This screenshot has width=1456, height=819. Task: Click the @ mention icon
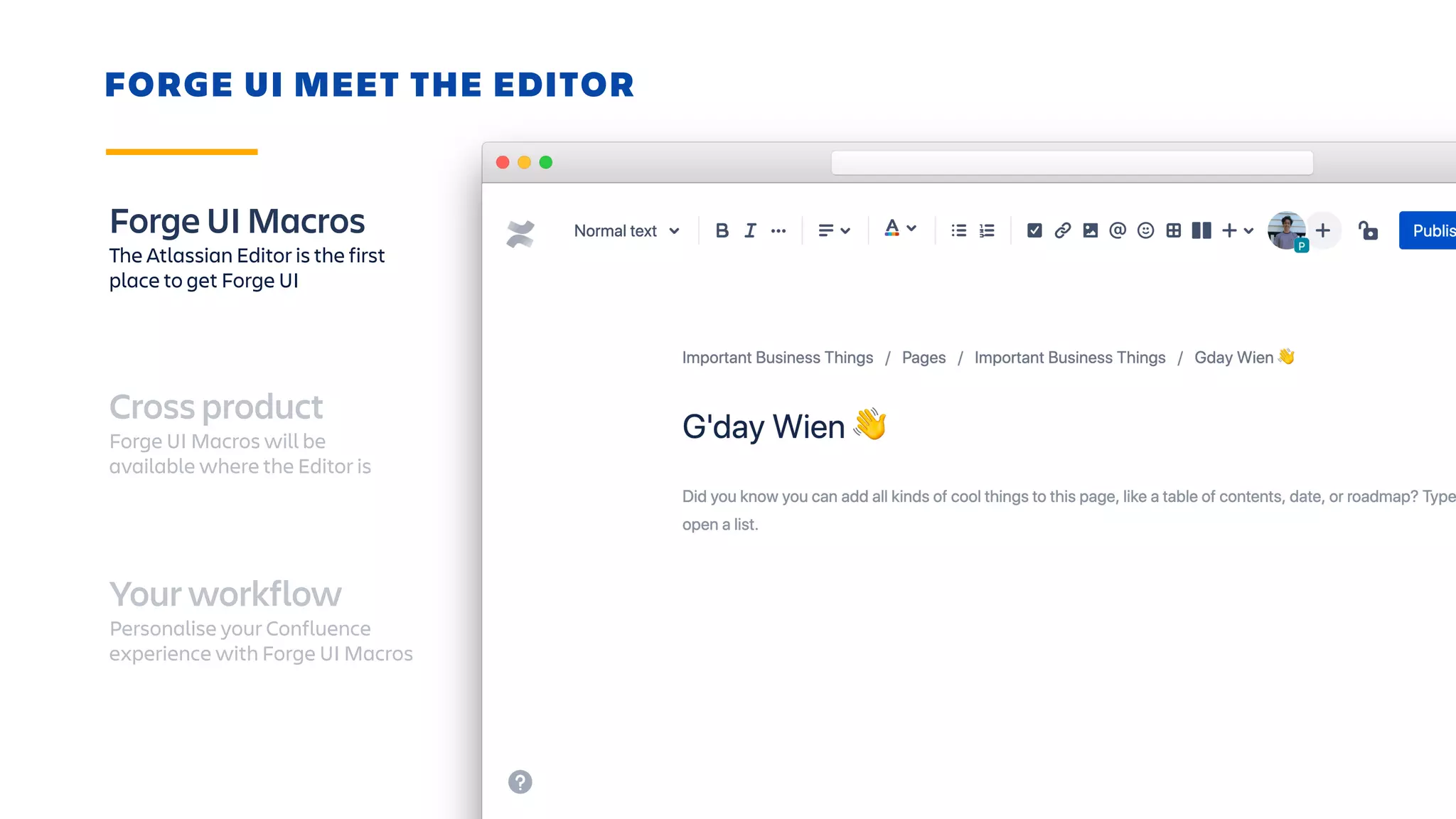pos(1118,230)
